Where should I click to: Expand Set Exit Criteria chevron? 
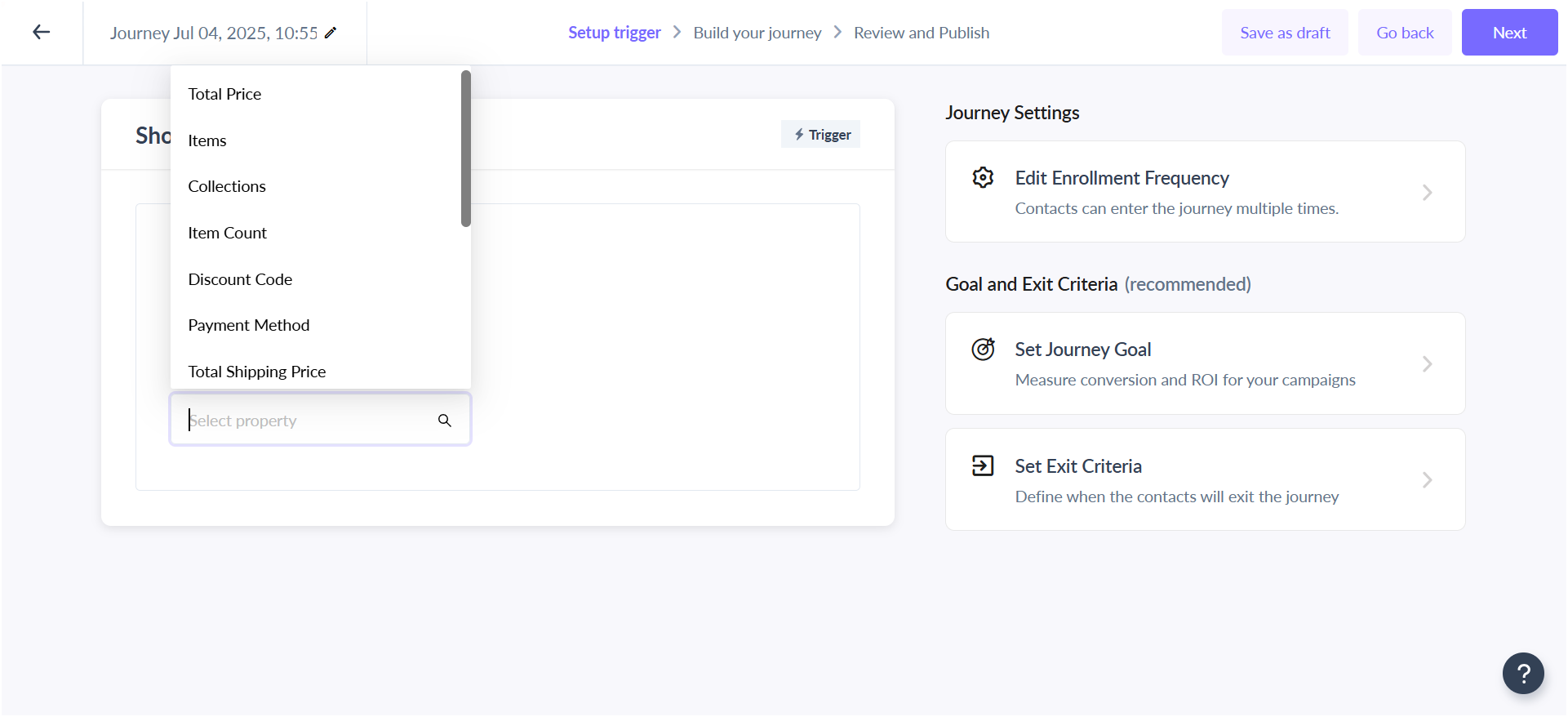1427,480
